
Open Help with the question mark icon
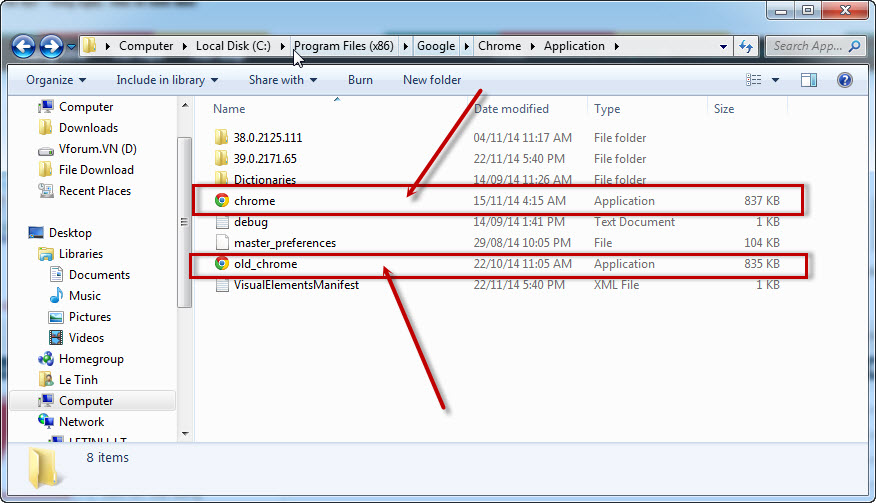pyautogui.click(x=845, y=80)
